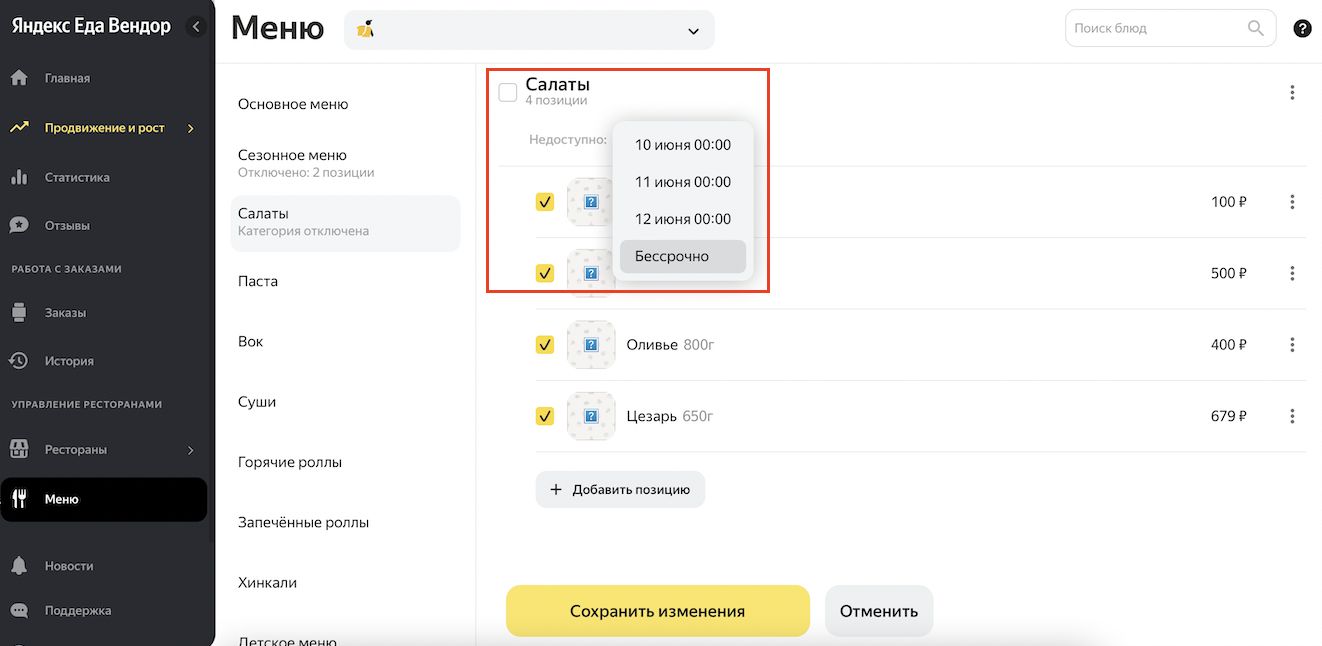Collapse the sidebar with arrow button
Screen dimensions: 1322x646
pyautogui.click(x=196, y=27)
